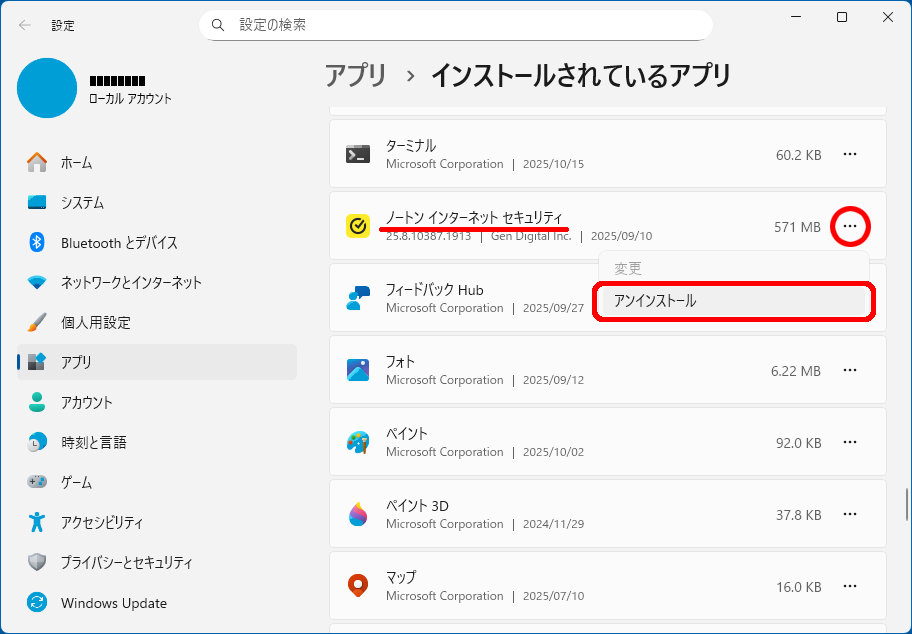Go to アプリ breadcrumb link

click(356, 75)
